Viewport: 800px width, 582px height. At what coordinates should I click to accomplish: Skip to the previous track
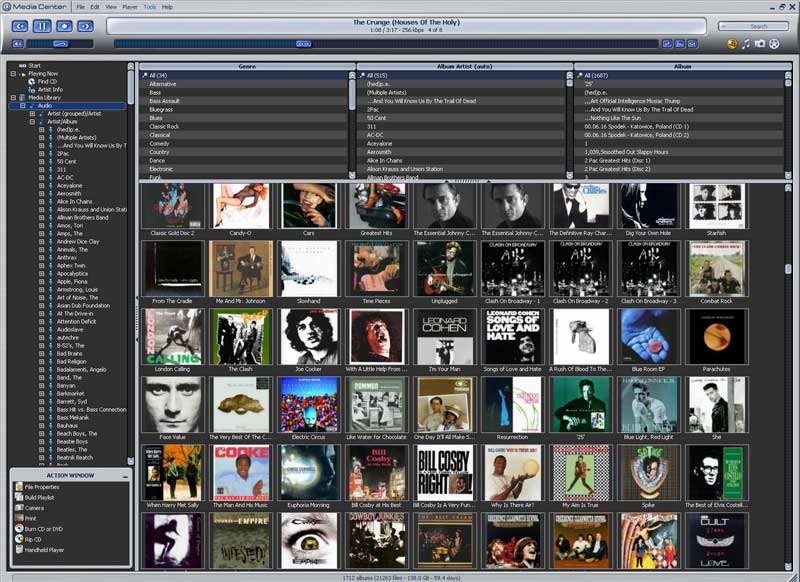(20, 26)
